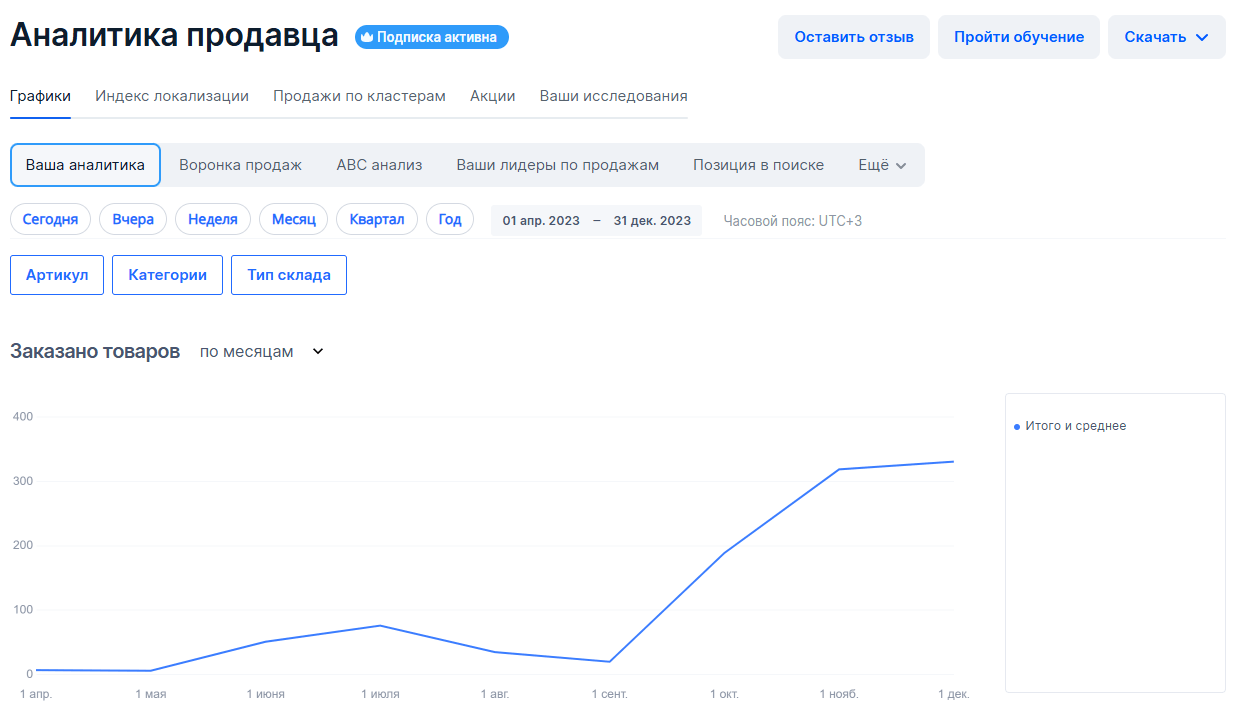Select the Квартал period chip
The height and width of the screenshot is (728, 1240).
(377, 220)
